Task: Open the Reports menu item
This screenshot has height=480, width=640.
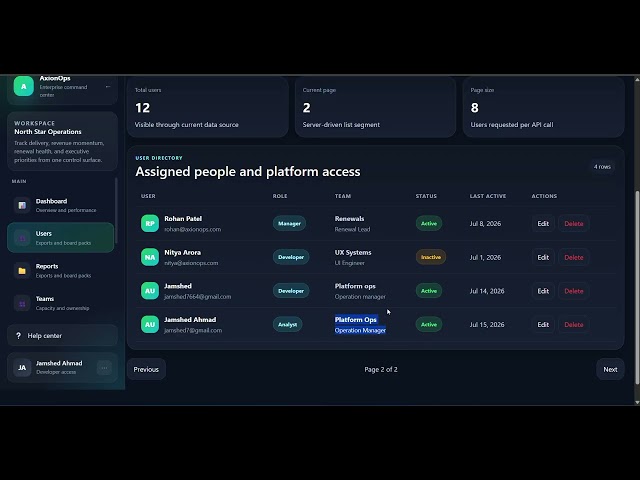Action: coord(60,270)
